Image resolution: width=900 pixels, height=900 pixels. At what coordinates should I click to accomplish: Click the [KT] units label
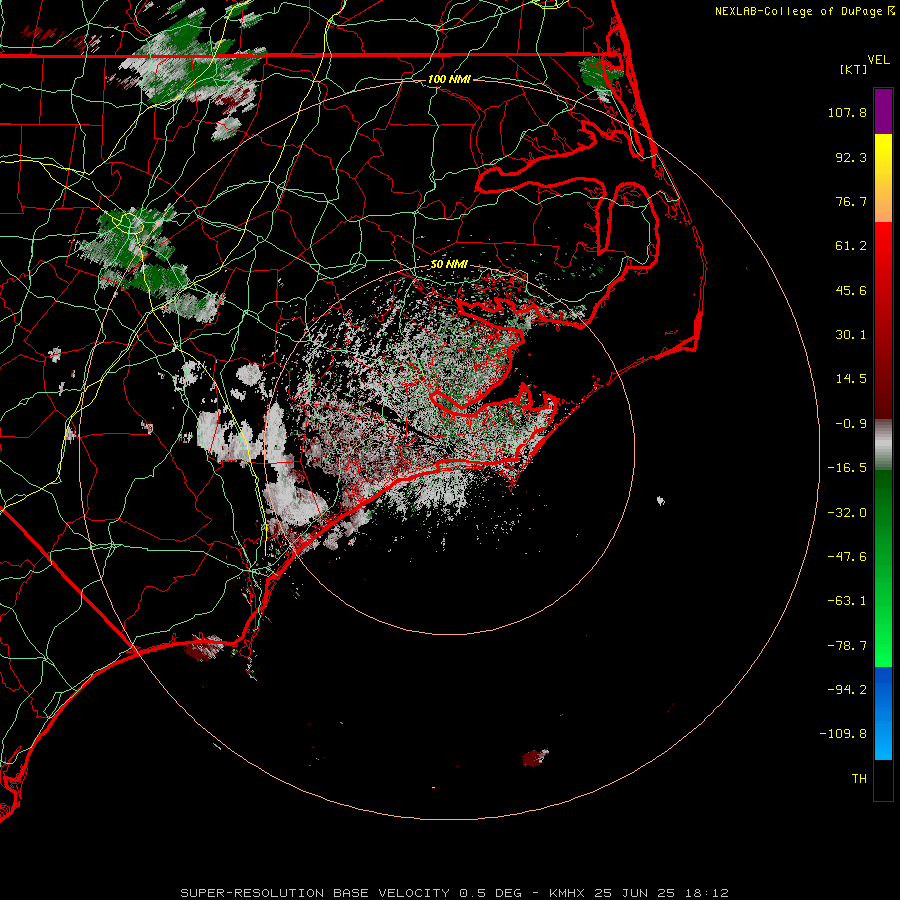(854, 69)
